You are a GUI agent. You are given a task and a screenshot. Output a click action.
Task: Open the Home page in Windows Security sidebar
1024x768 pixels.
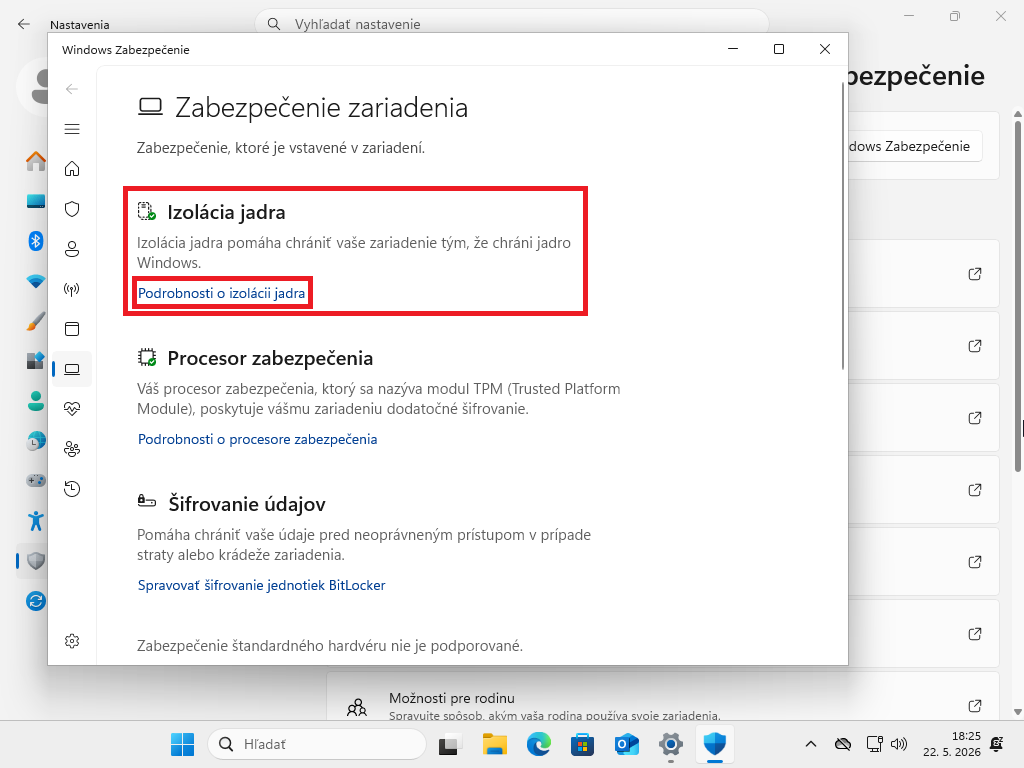coord(72,169)
